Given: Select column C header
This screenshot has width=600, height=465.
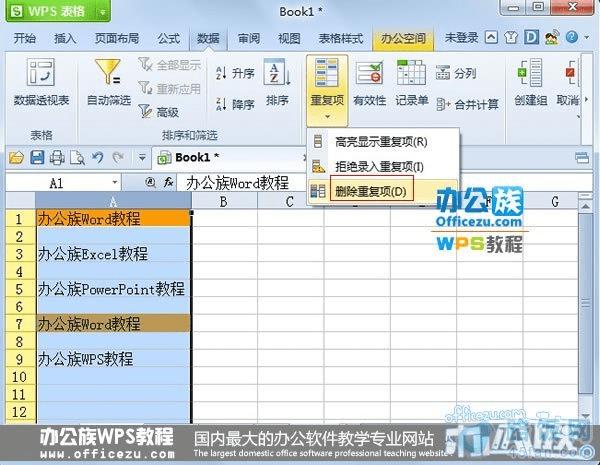Looking at the screenshot, I should (290, 201).
